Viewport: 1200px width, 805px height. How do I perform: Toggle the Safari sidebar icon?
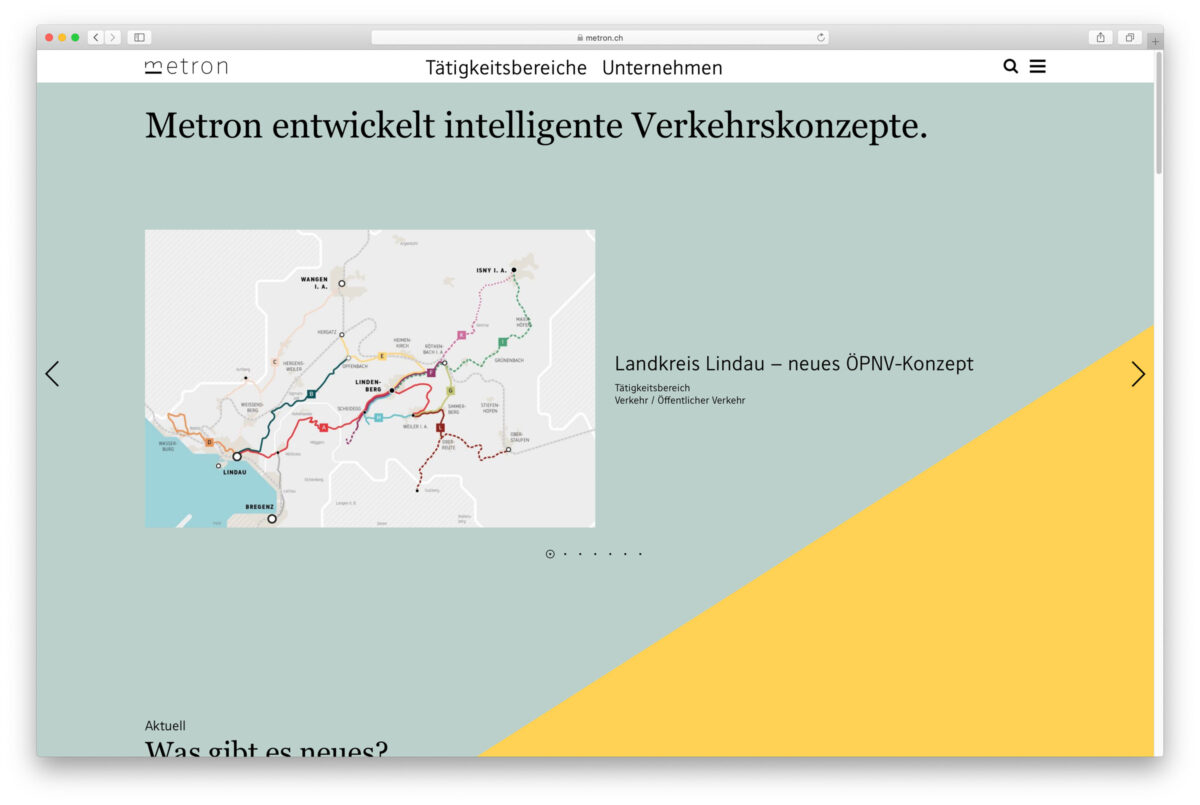tap(139, 38)
